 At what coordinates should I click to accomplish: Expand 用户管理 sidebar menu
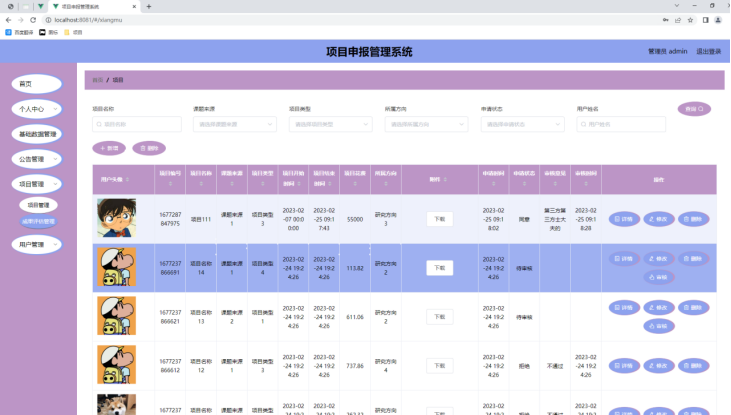coord(37,244)
